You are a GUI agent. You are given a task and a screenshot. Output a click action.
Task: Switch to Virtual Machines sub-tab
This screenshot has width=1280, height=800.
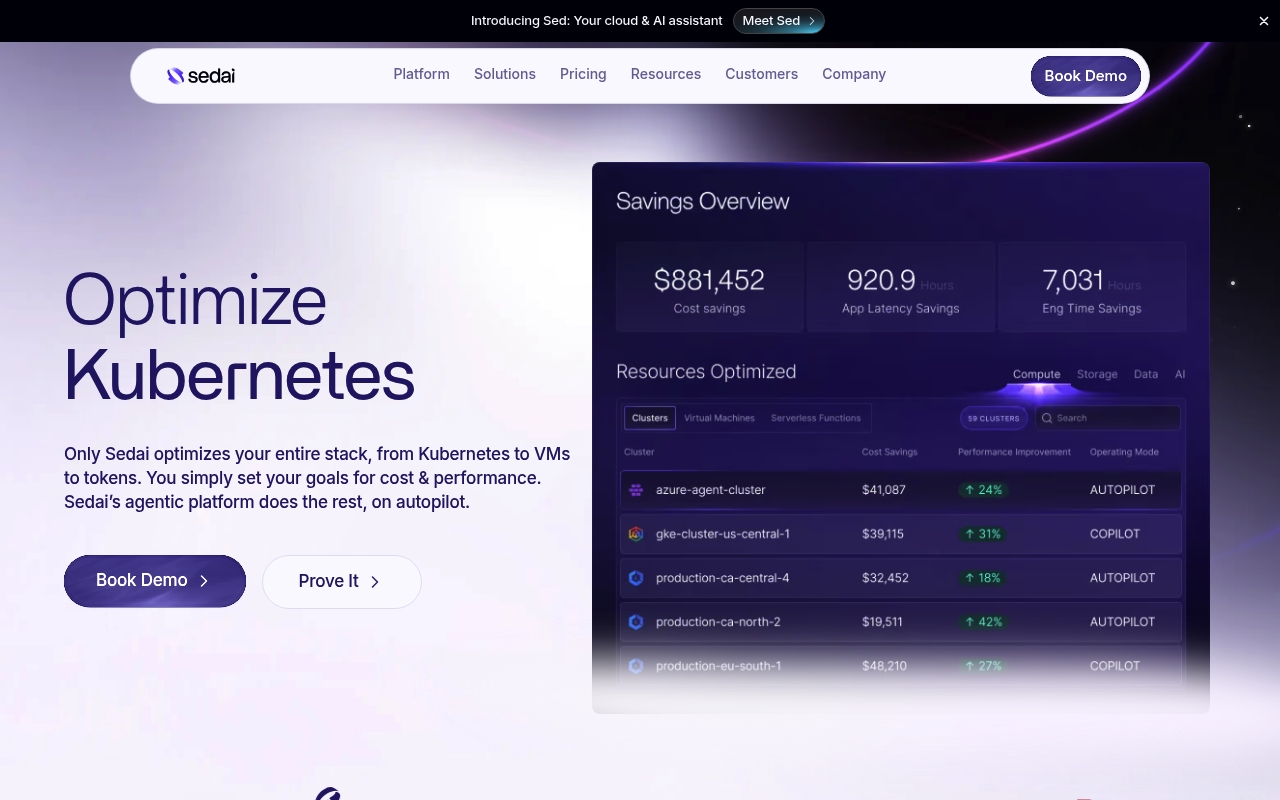719,418
